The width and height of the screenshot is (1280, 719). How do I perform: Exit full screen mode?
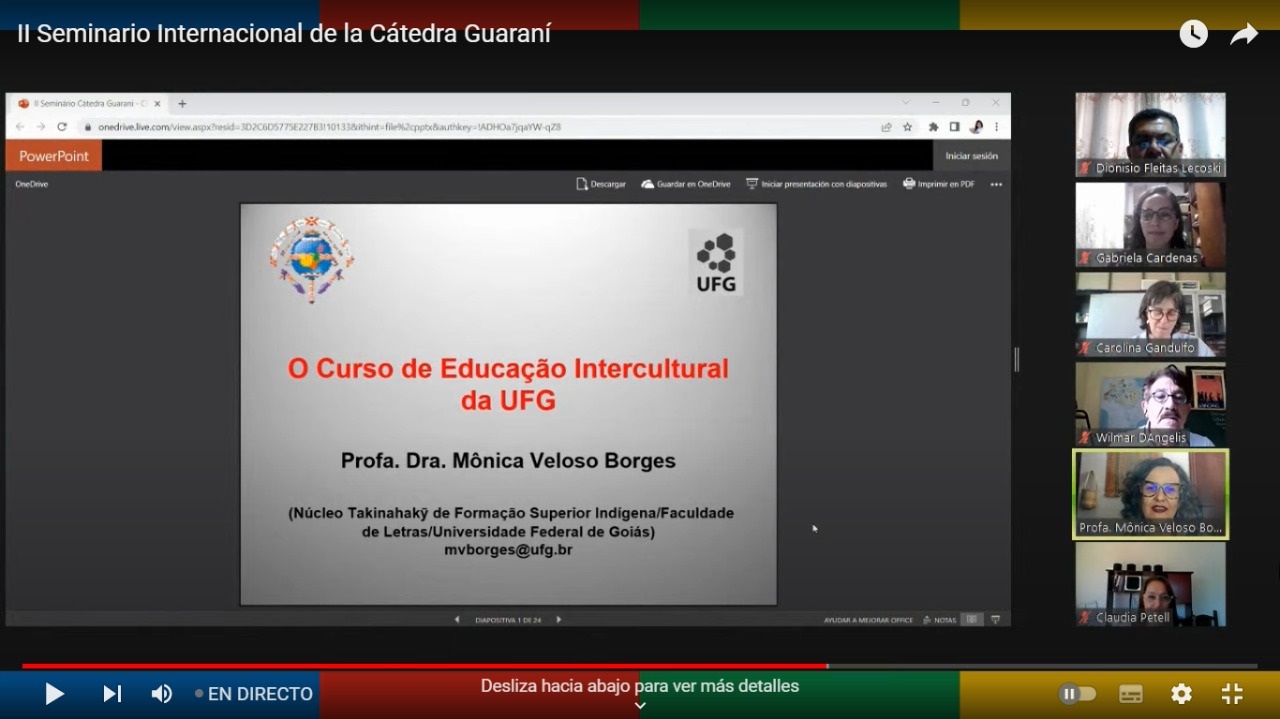1232,693
